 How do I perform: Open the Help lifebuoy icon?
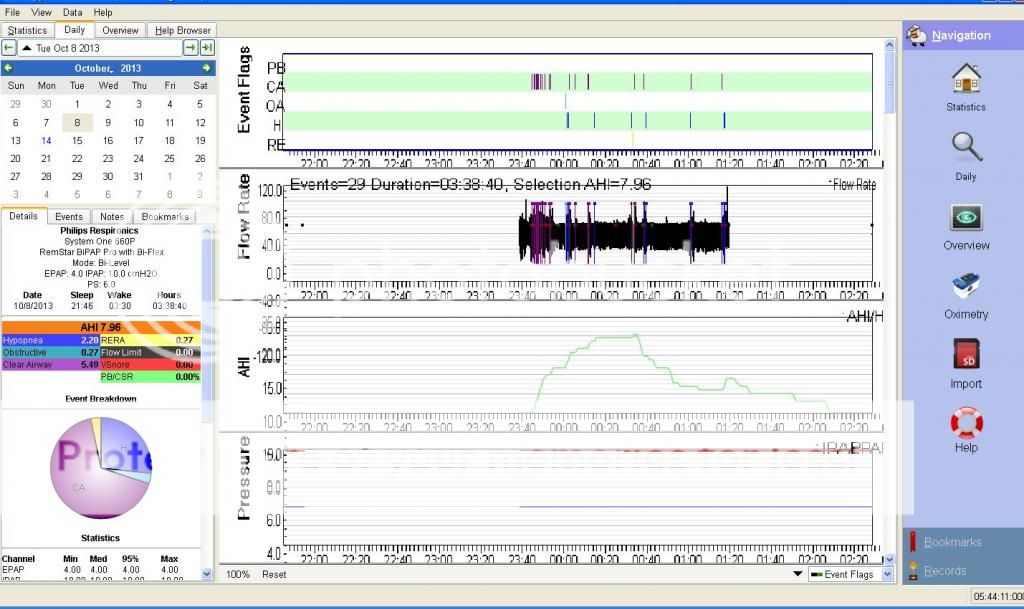click(966, 422)
